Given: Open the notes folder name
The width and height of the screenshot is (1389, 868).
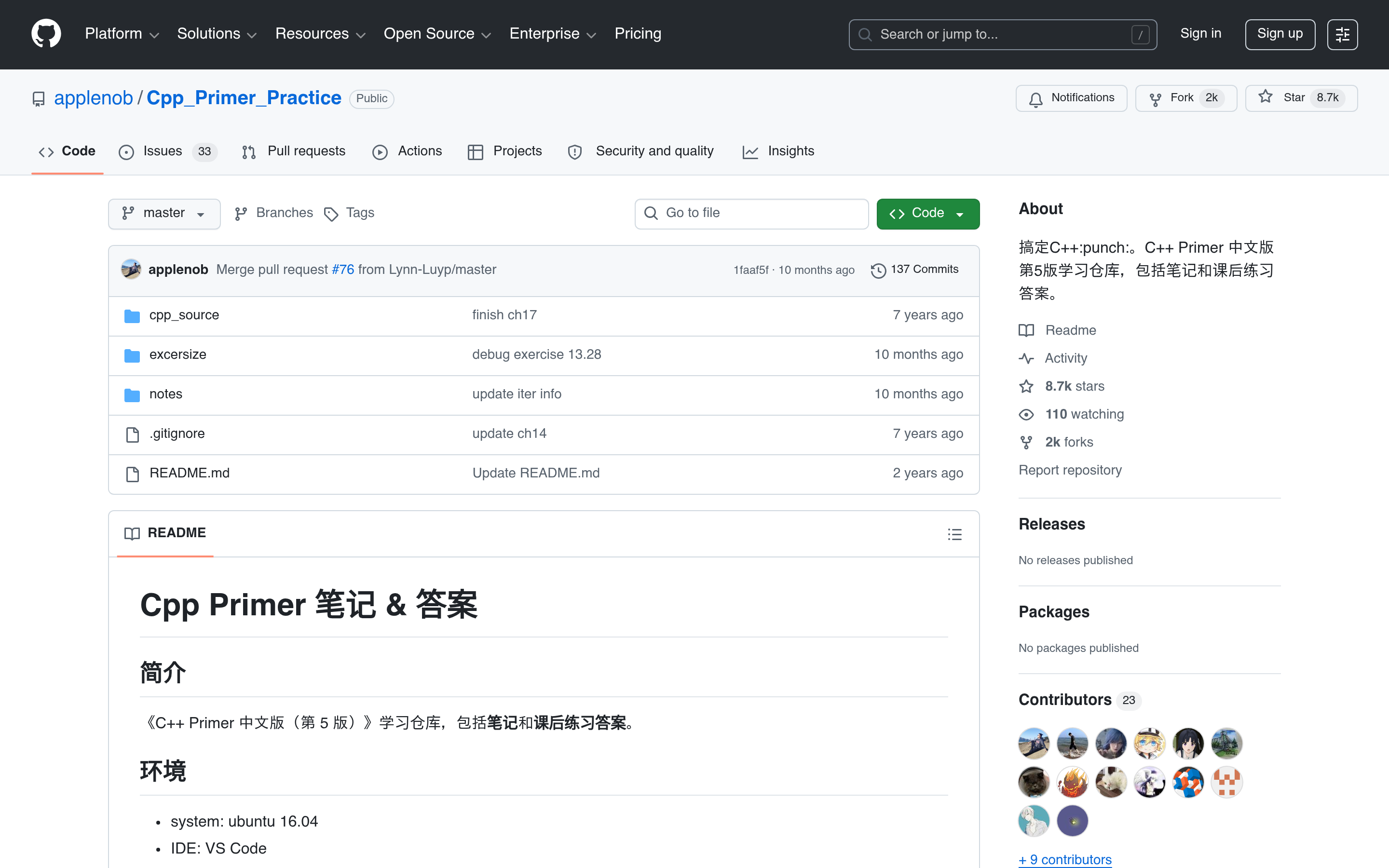Looking at the screenshot, I should (x=165, y=394).
